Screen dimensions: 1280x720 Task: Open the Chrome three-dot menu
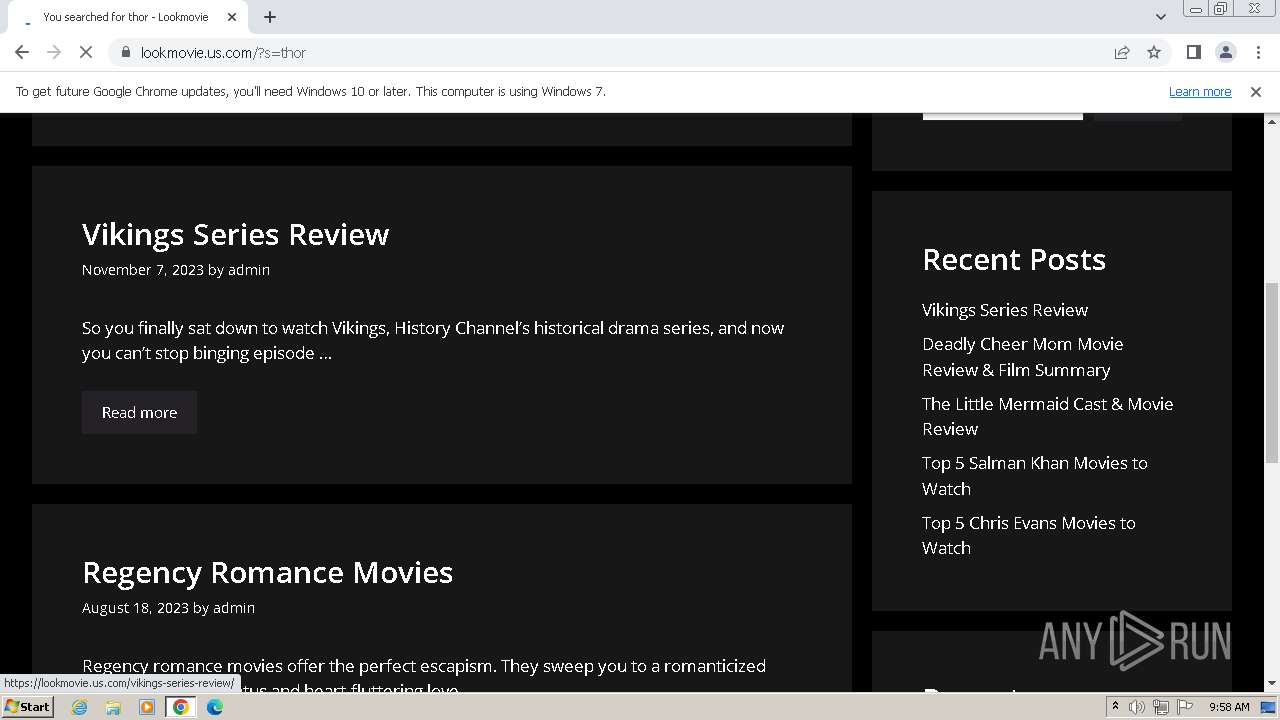click(1258, 52)
